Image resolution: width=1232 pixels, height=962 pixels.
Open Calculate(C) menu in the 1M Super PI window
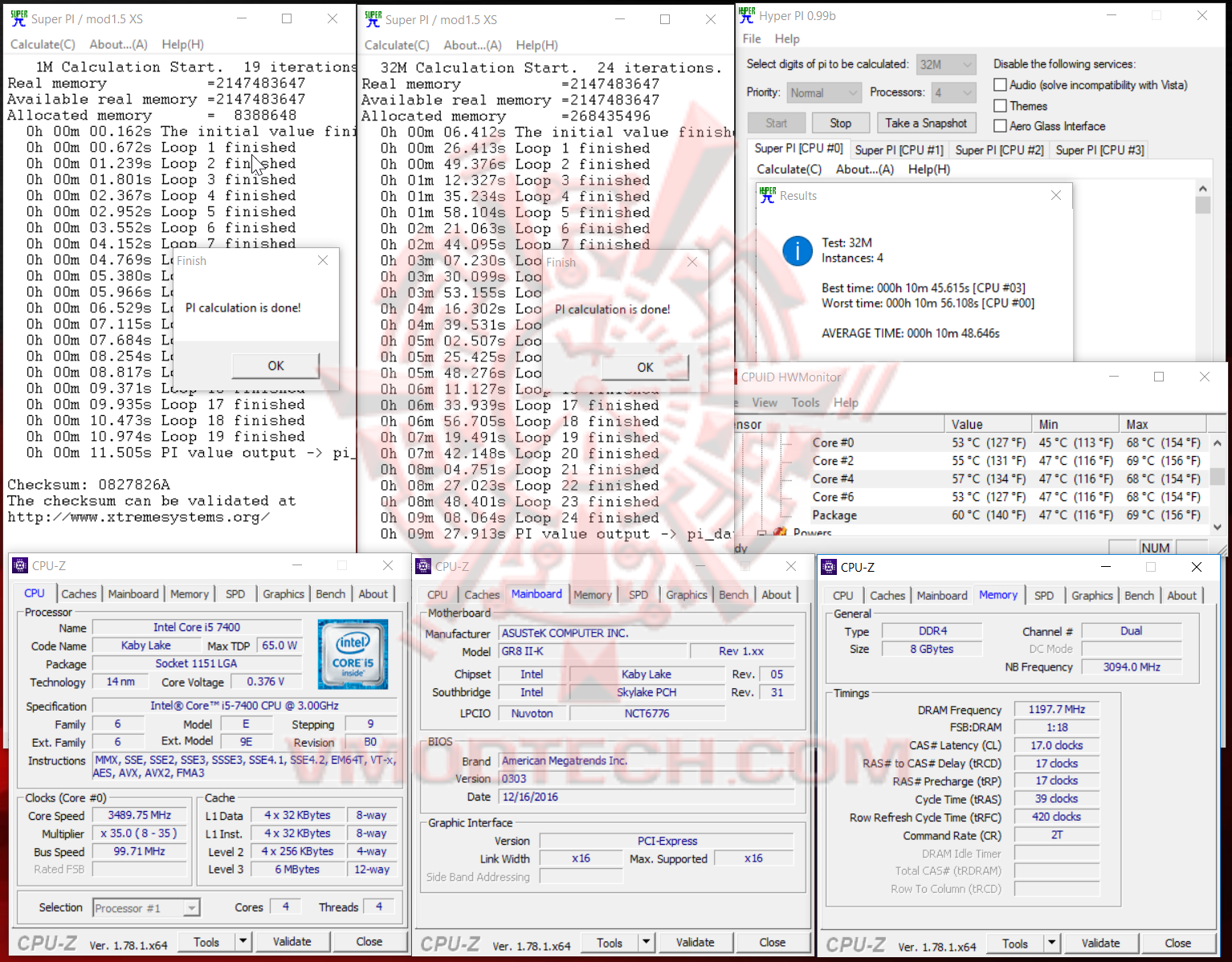(43, 45)
